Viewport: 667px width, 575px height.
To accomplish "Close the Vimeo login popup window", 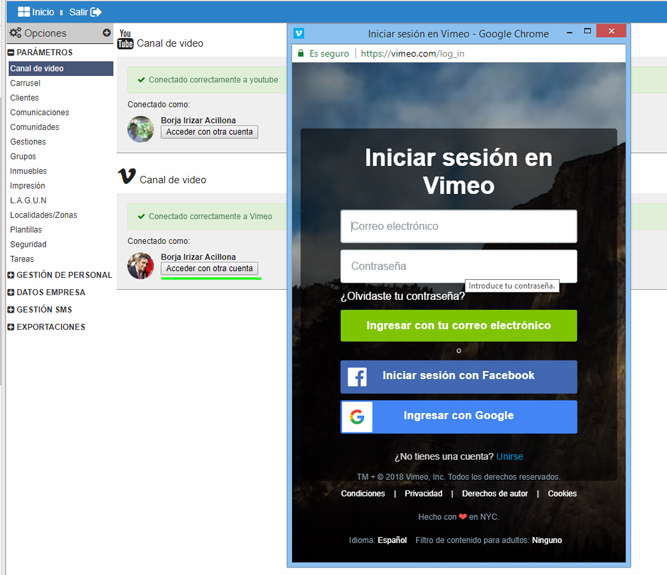I will point(611,31).
